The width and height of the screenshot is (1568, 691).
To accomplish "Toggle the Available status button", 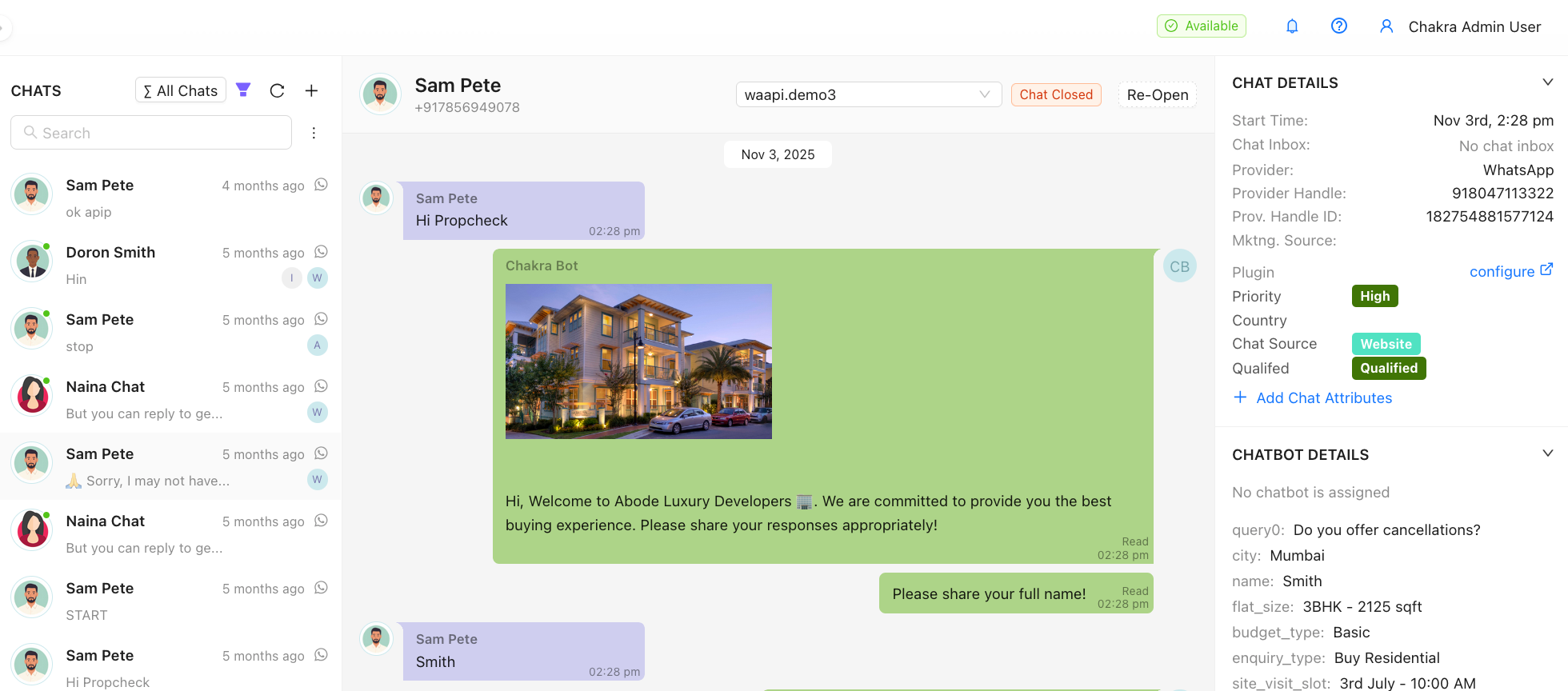I will click(x=1201, y=26).
